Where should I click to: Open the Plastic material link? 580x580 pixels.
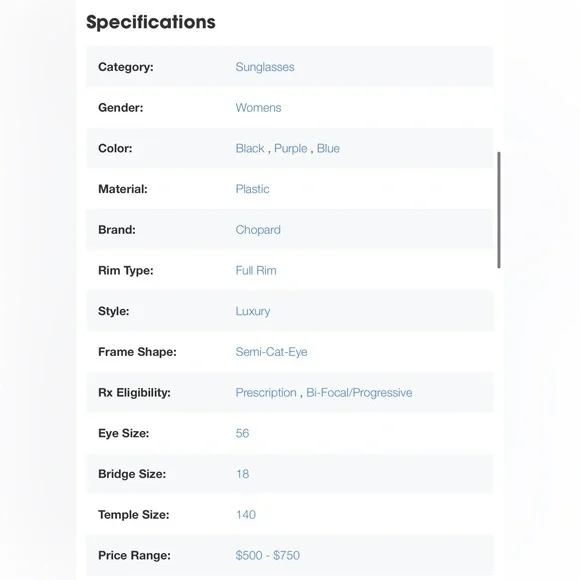pos(252,189)
